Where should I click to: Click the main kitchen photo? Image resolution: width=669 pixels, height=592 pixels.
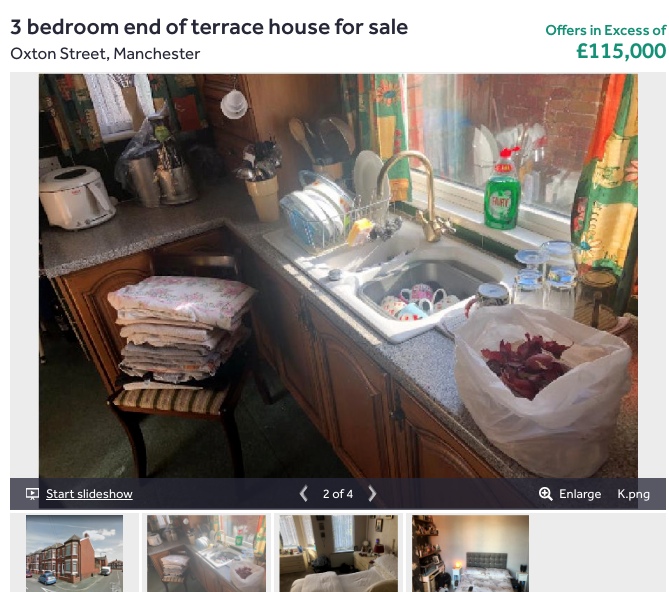point(338,276)
